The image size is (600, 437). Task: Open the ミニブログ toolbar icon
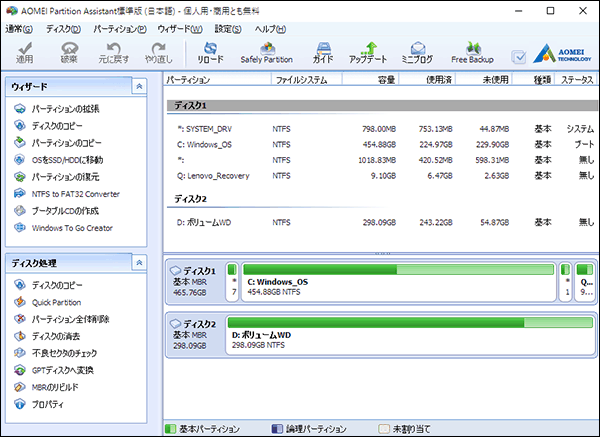click(417, 52)
